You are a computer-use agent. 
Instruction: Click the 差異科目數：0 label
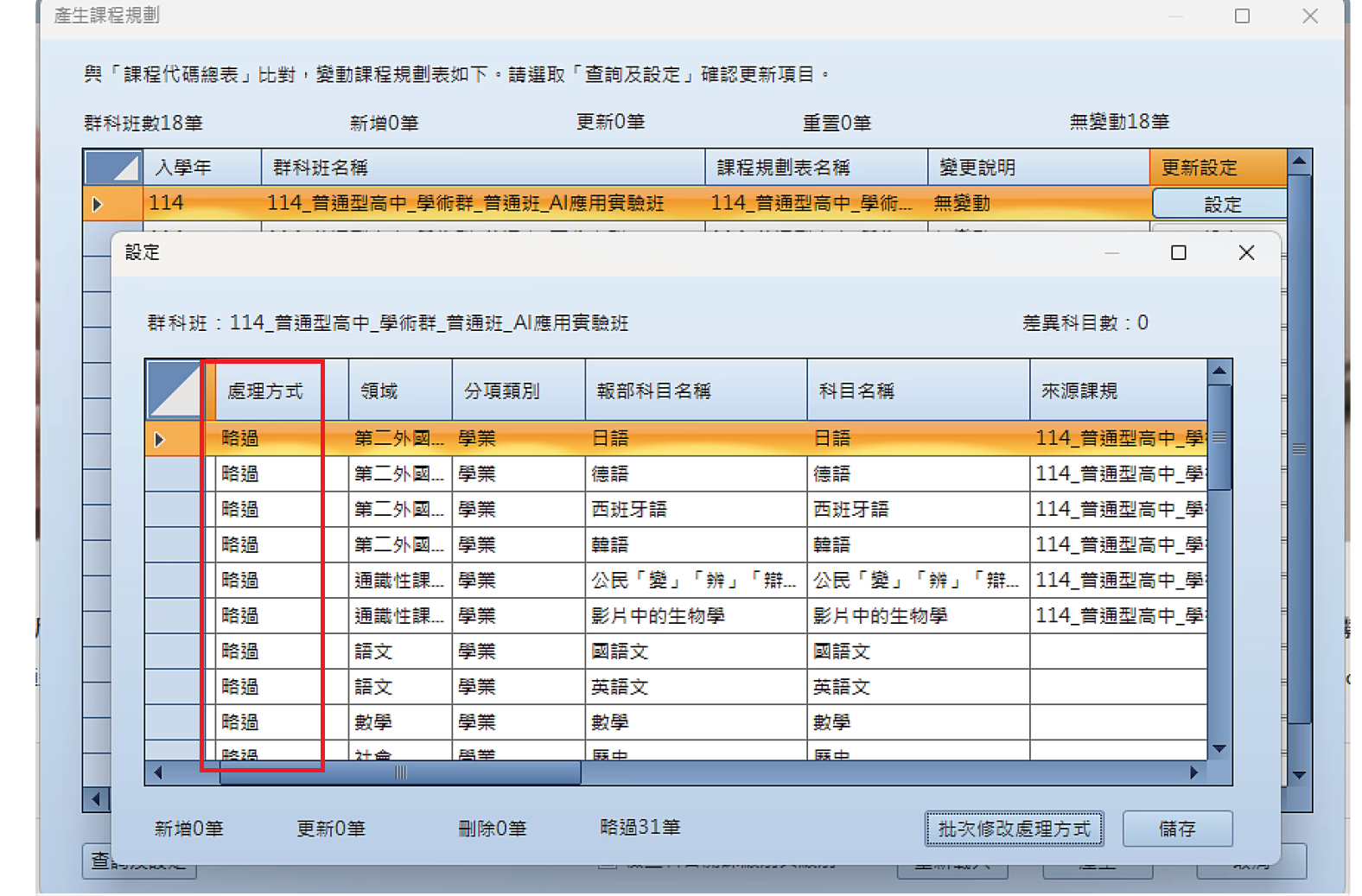tap(1085, 323)
